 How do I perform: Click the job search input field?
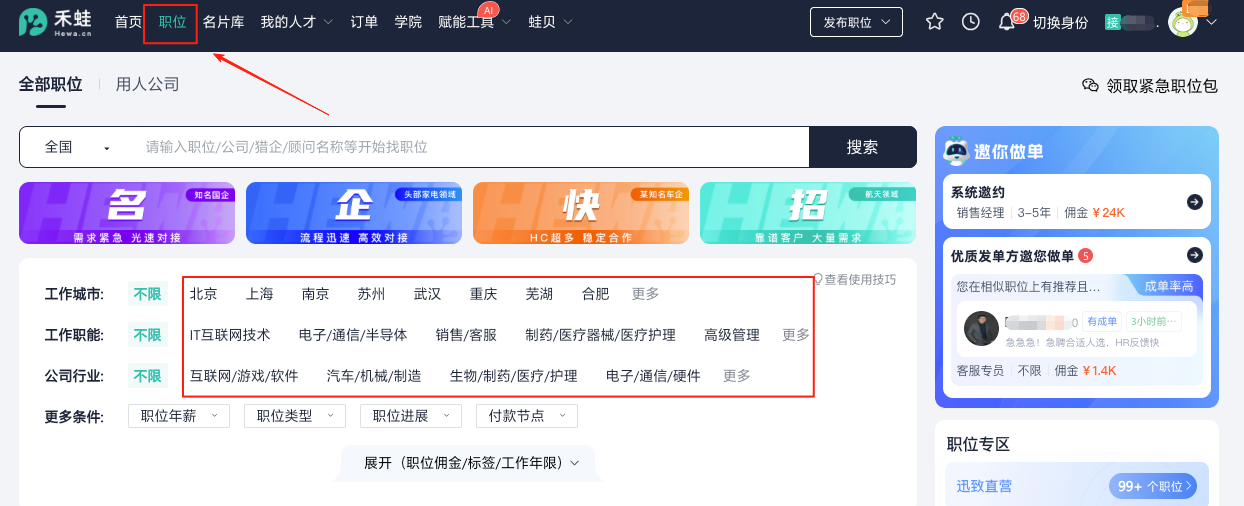pyautogui.click(x=470, y=147)
